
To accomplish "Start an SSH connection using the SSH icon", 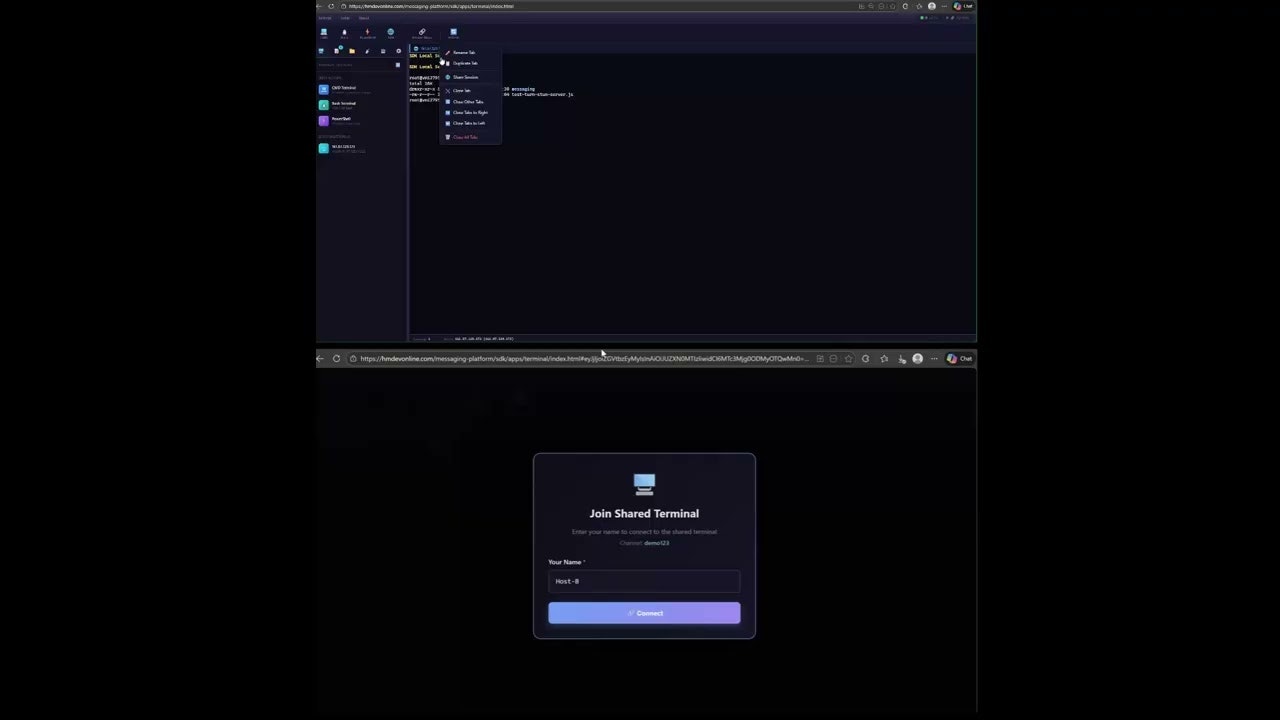I will click(391, 32).
